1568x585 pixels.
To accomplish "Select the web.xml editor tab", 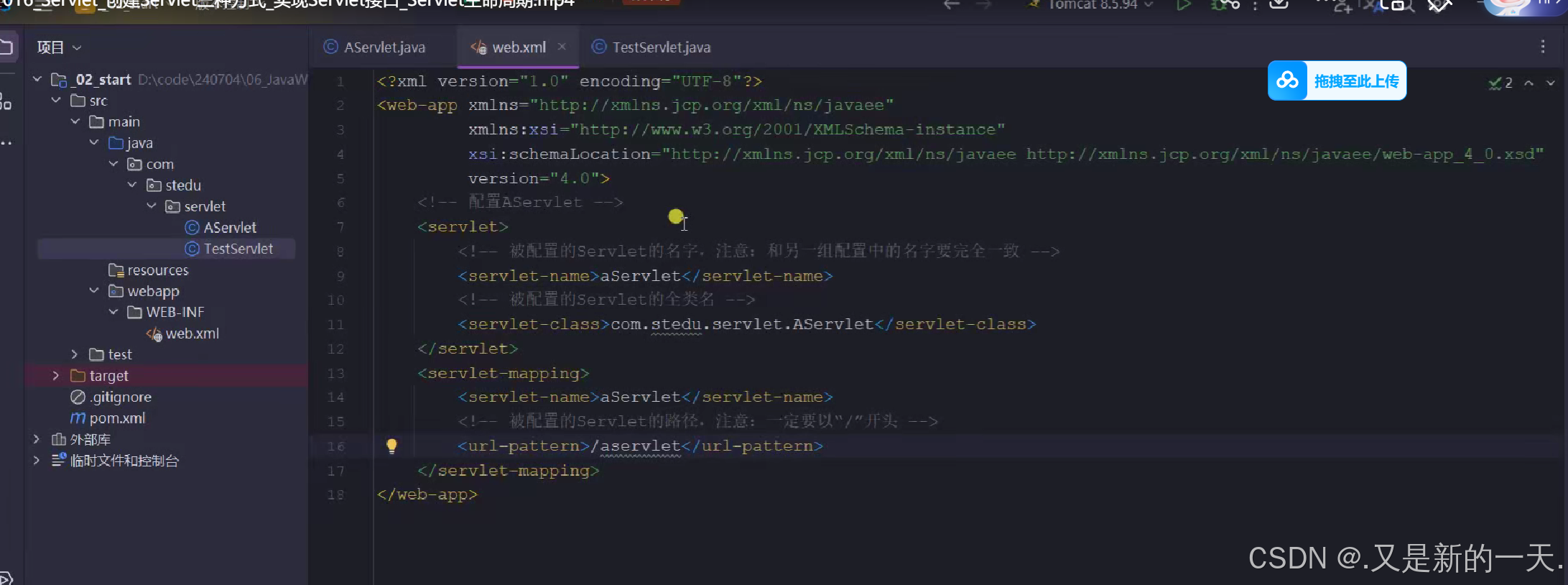I will tap(517, 47).
